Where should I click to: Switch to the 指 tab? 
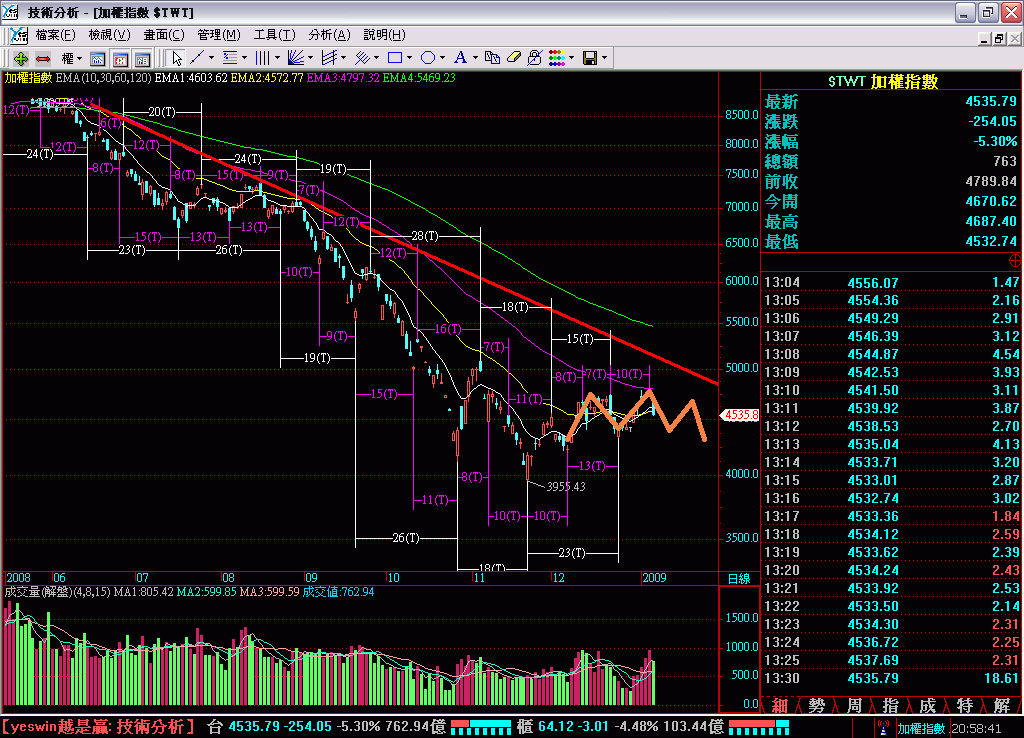[x=890, y=705]
